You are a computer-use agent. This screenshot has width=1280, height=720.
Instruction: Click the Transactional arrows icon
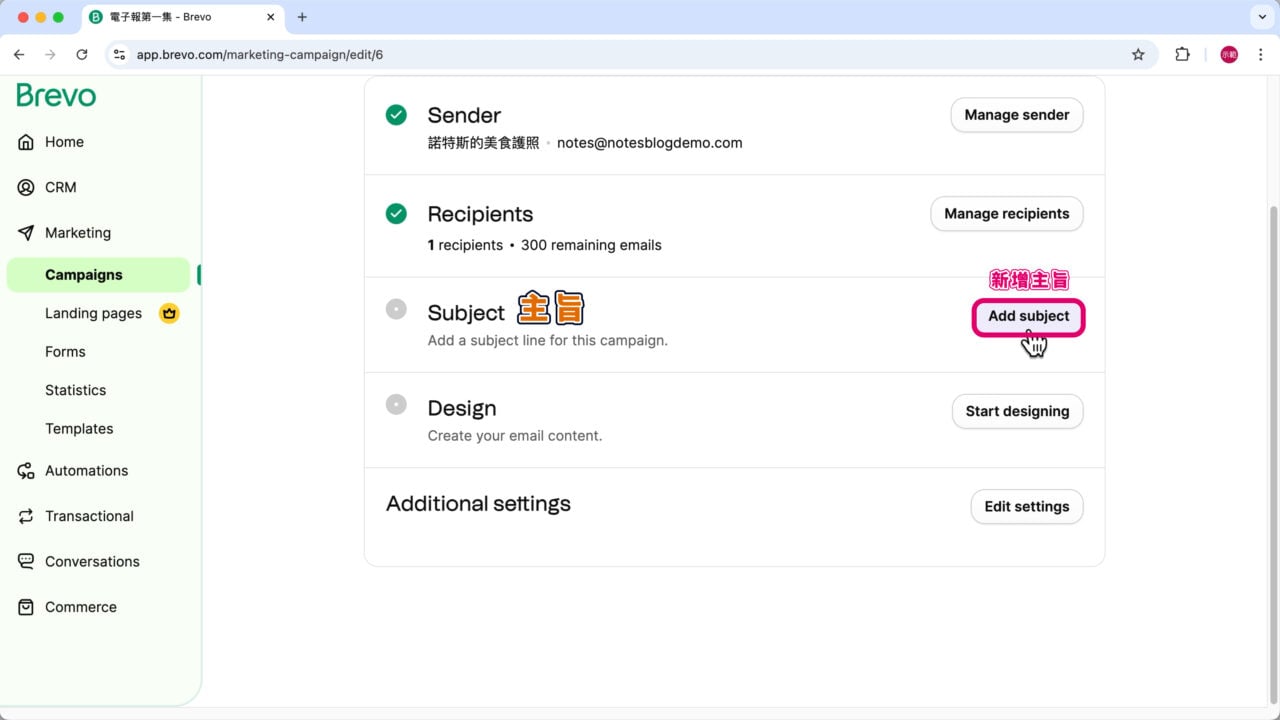26,516
